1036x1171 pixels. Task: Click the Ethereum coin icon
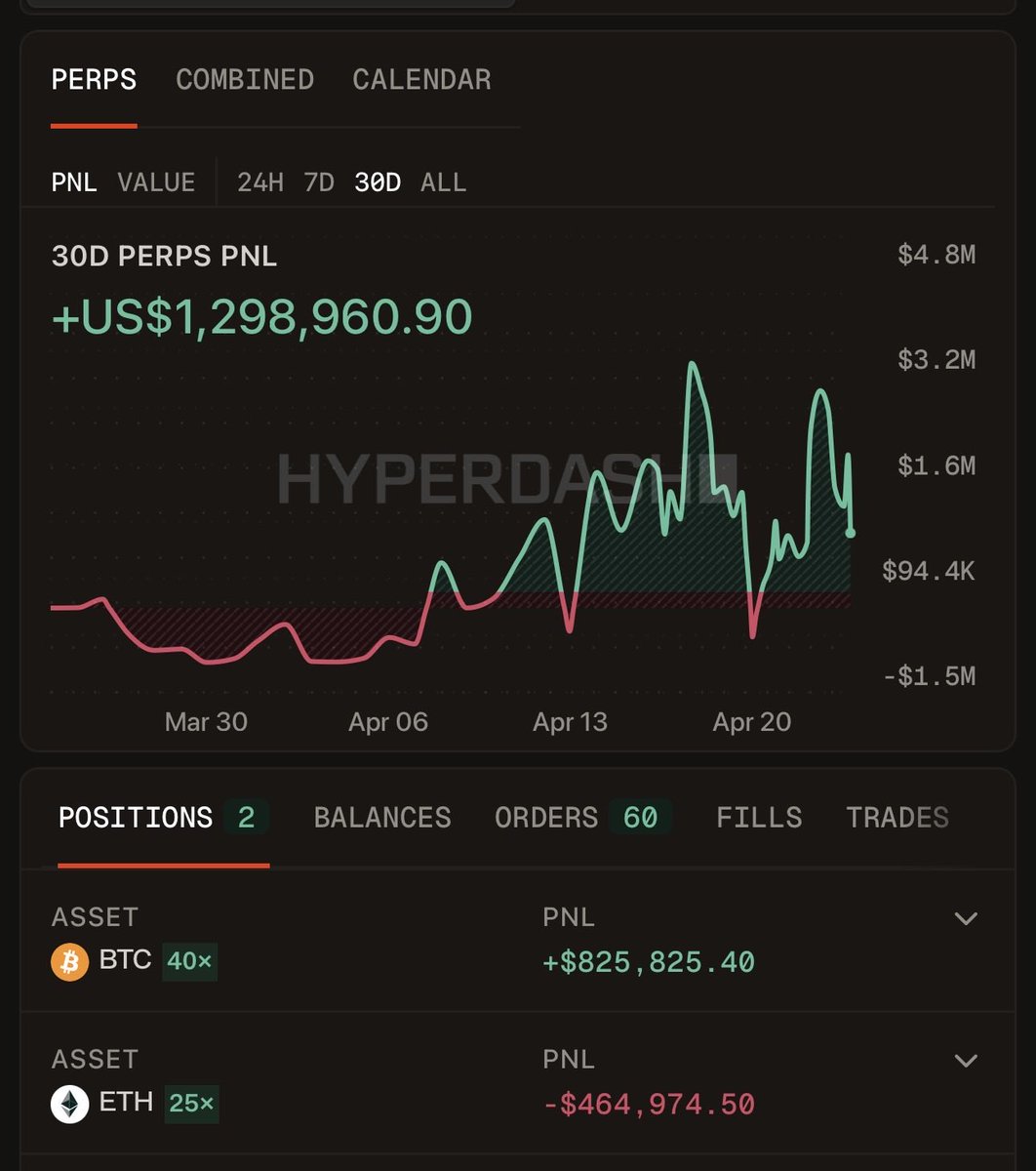click(70, 1105)
